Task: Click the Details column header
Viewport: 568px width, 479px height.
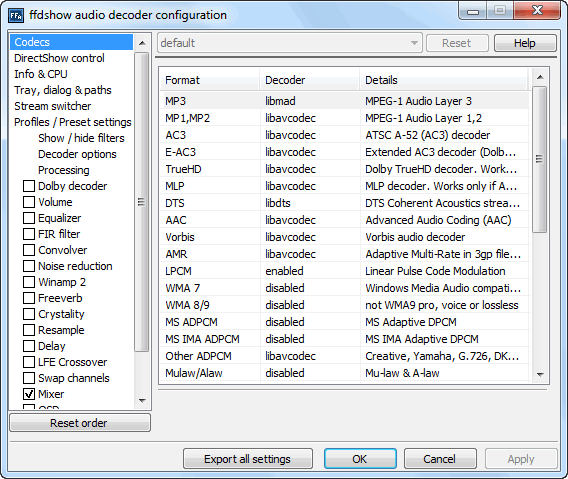Action: click(444, 80)
